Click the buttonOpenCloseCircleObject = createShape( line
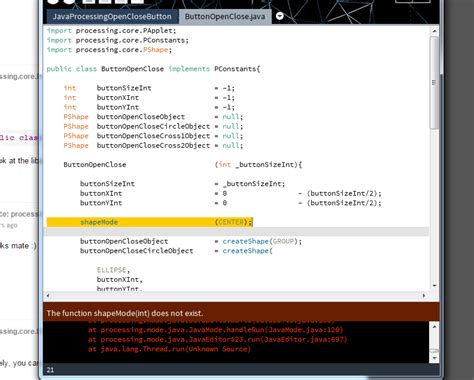This screenshot has width=474, height=380. click(x=176, y=251)
